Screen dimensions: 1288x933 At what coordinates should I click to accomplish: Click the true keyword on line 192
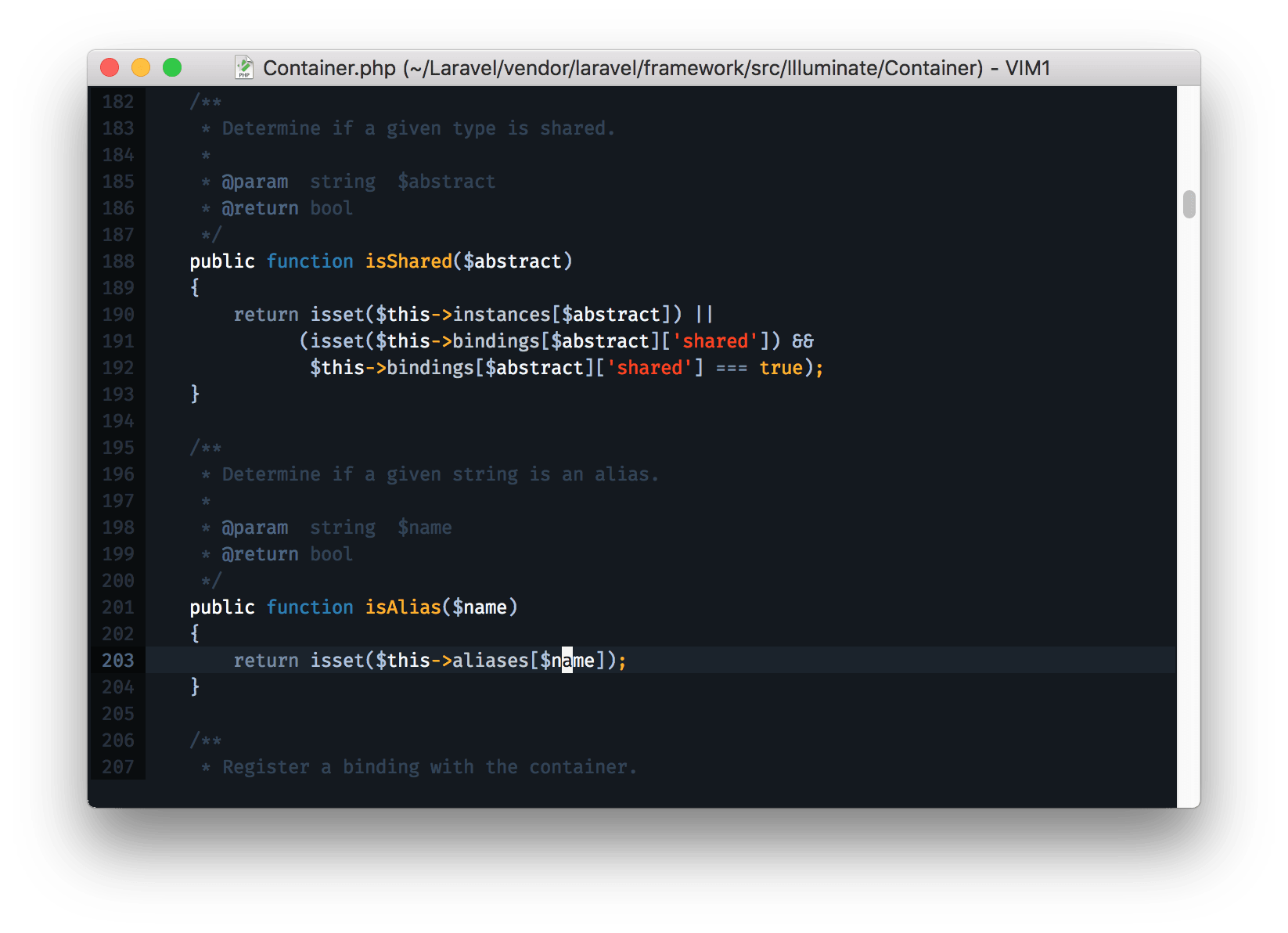point(780,367)
